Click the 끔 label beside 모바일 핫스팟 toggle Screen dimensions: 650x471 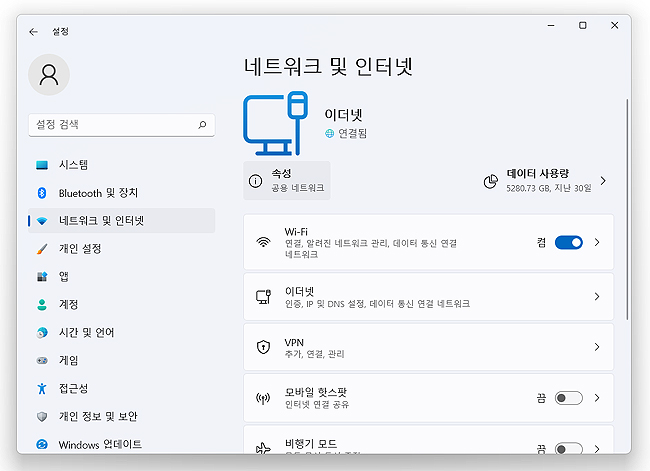pyautogui.click(x=541, y=398)
